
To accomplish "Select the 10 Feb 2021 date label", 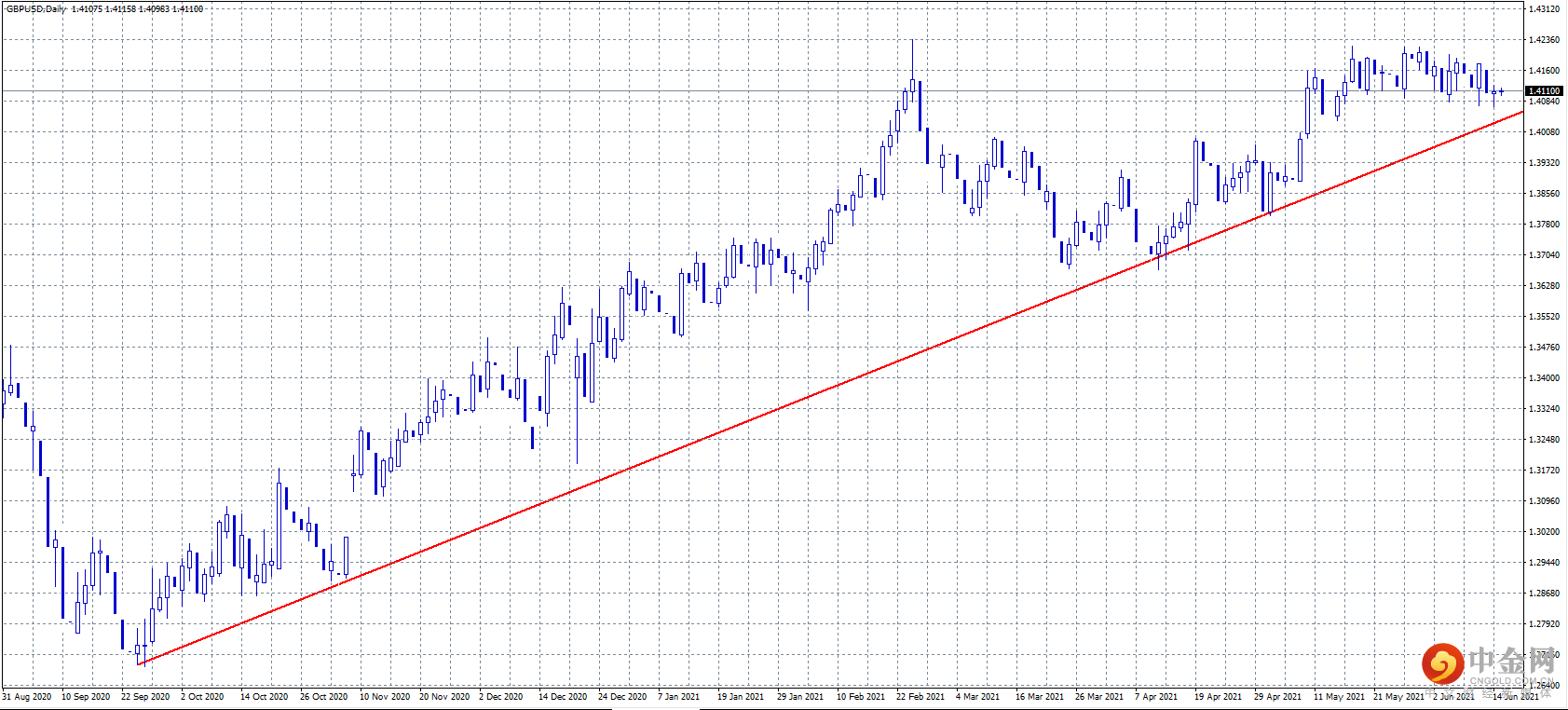I will [861, 697].
